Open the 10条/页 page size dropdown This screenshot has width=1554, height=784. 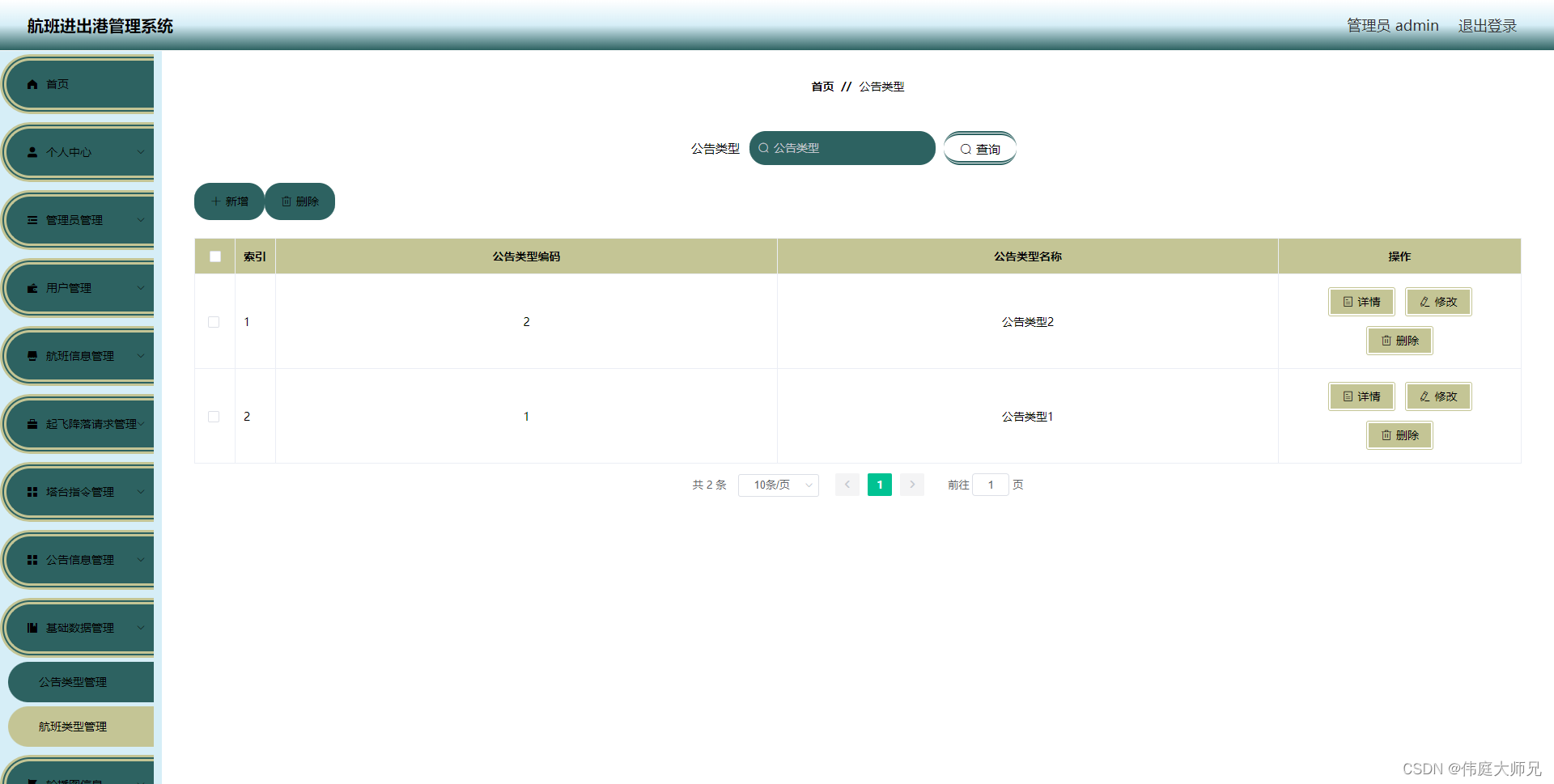click(779, 485)
